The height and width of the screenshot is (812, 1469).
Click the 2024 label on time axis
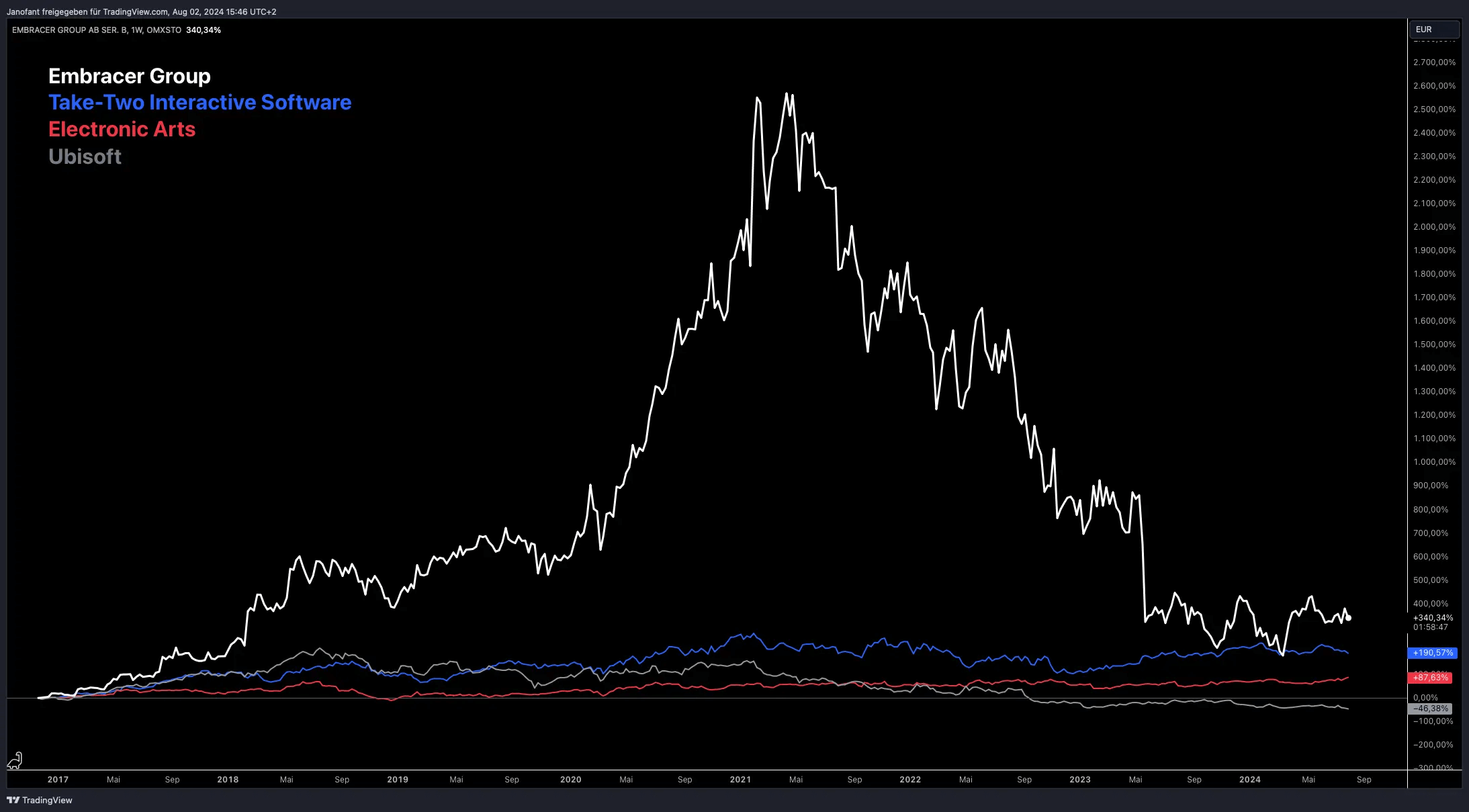click(x=1250, y=780)
